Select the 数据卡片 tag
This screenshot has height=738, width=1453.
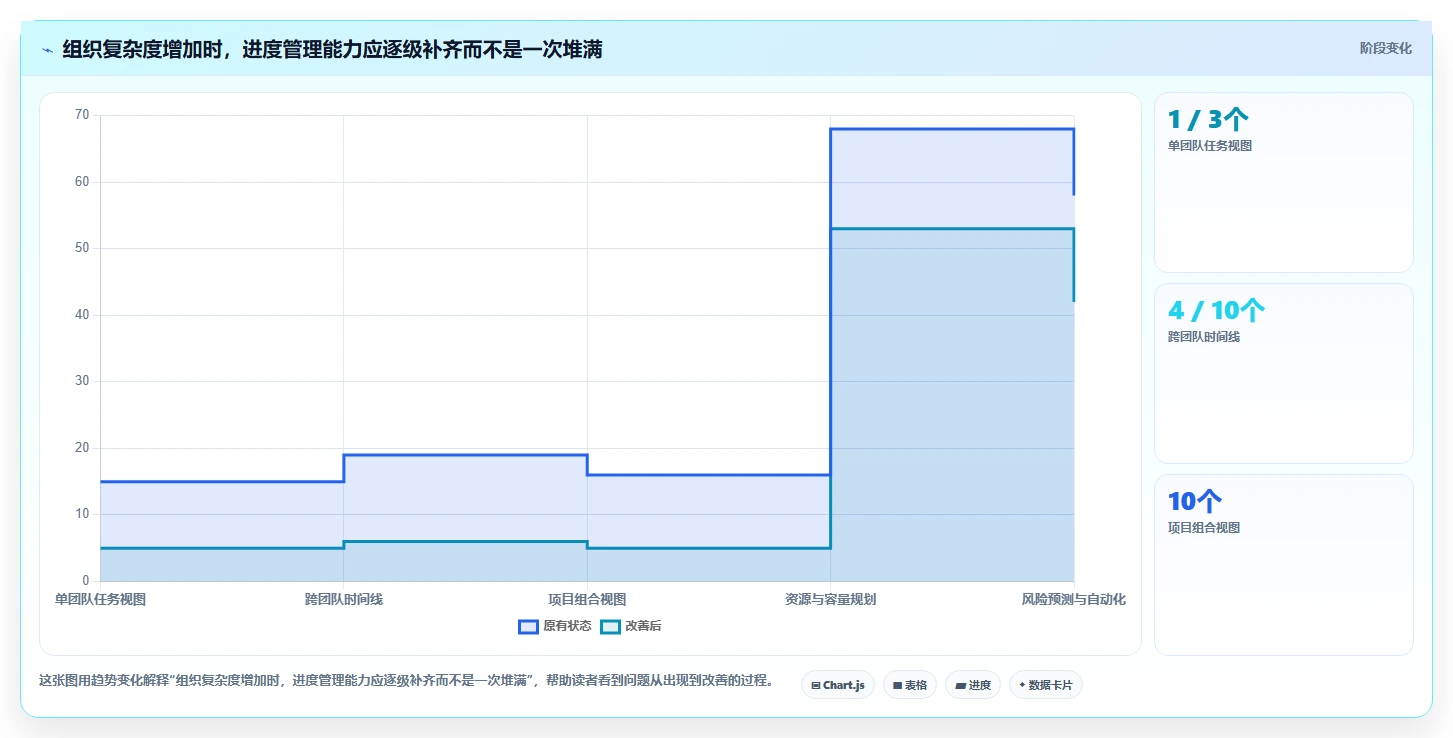1045,685
